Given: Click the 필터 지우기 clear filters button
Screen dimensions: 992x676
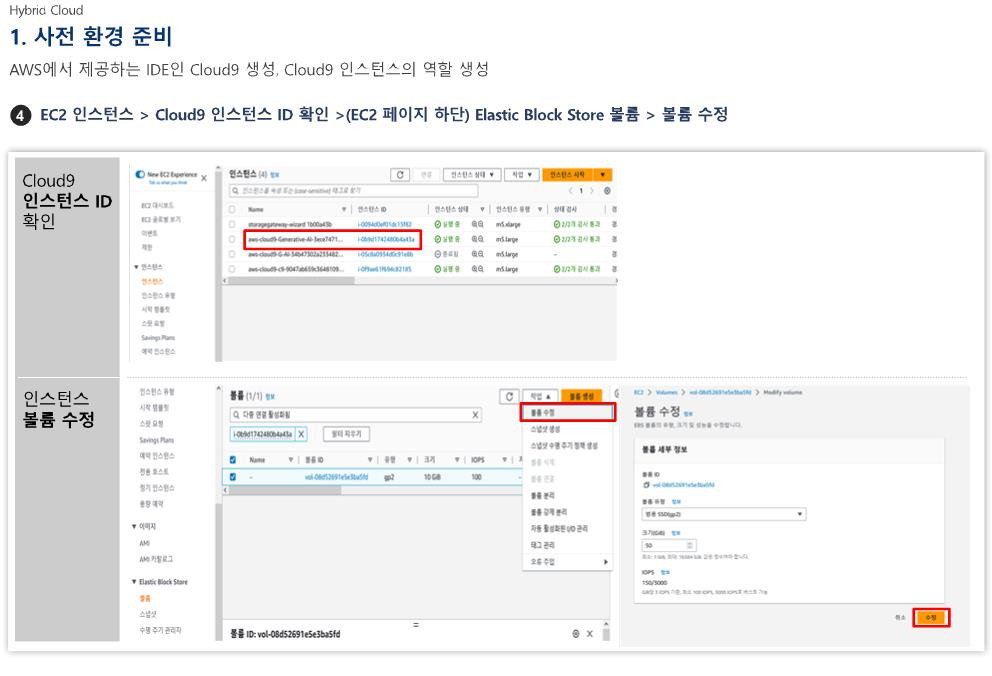Looking at the screenshot, I should (x=347, y=434).
